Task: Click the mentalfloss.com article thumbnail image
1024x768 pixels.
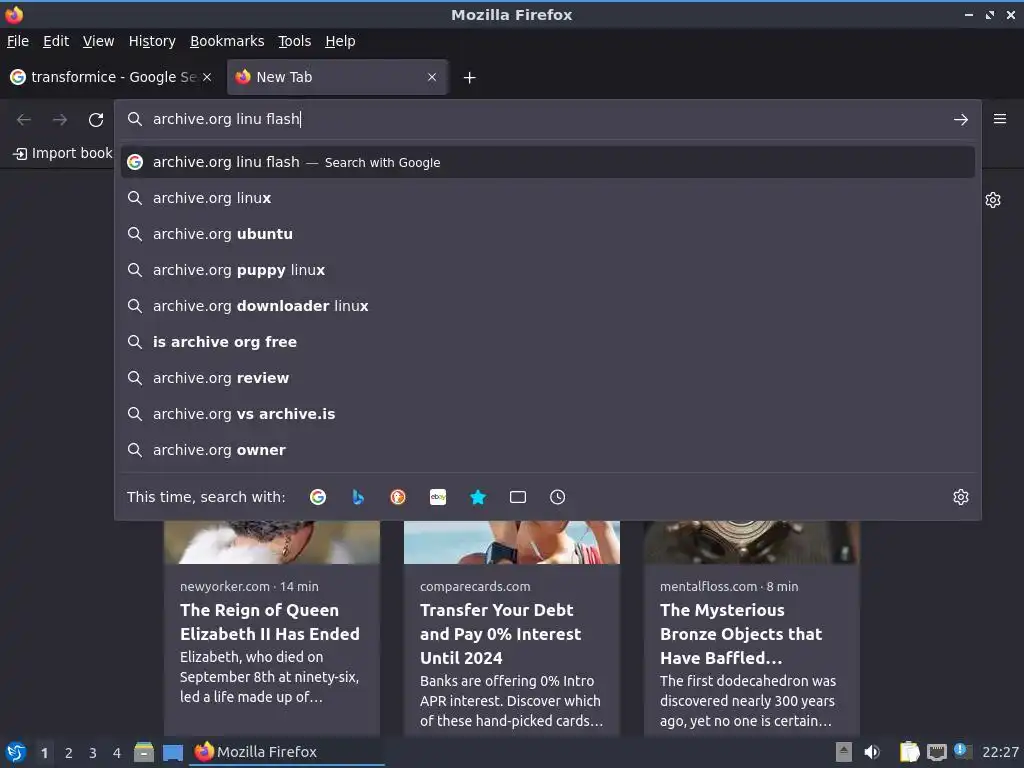Action: (x=752, y=542)
